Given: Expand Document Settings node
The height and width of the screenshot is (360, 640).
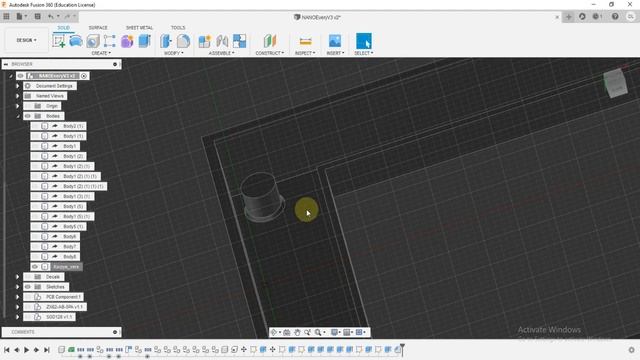Looking at the screenshot, I should (18, 86).
